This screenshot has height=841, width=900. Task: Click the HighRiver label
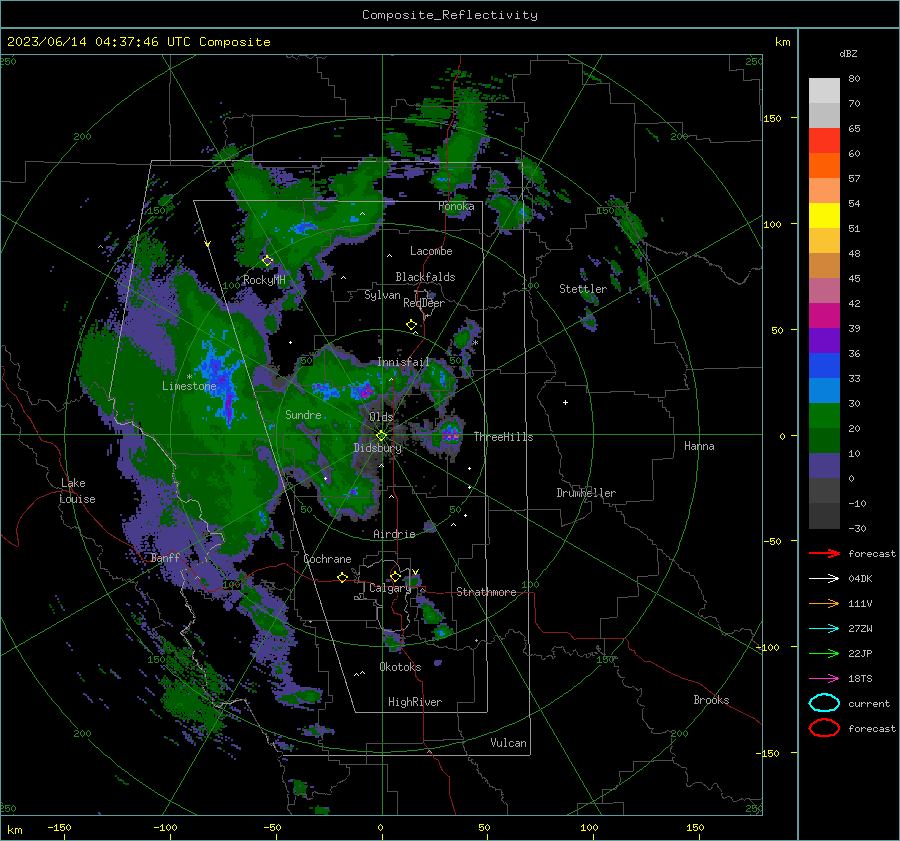click(415, 702)
